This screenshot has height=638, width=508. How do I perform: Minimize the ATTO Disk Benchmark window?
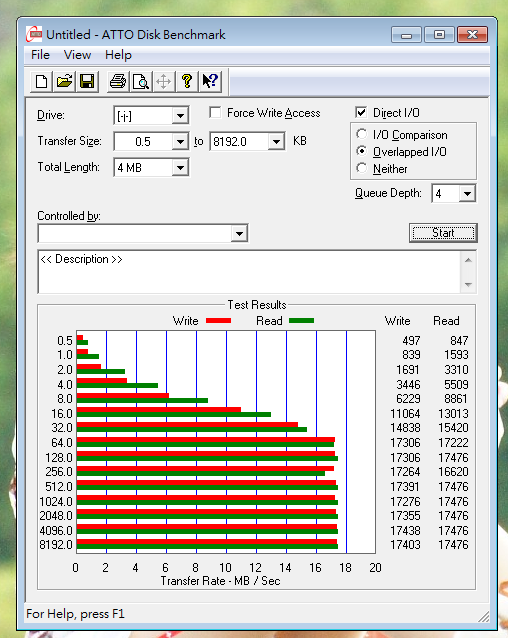[406, 35]
